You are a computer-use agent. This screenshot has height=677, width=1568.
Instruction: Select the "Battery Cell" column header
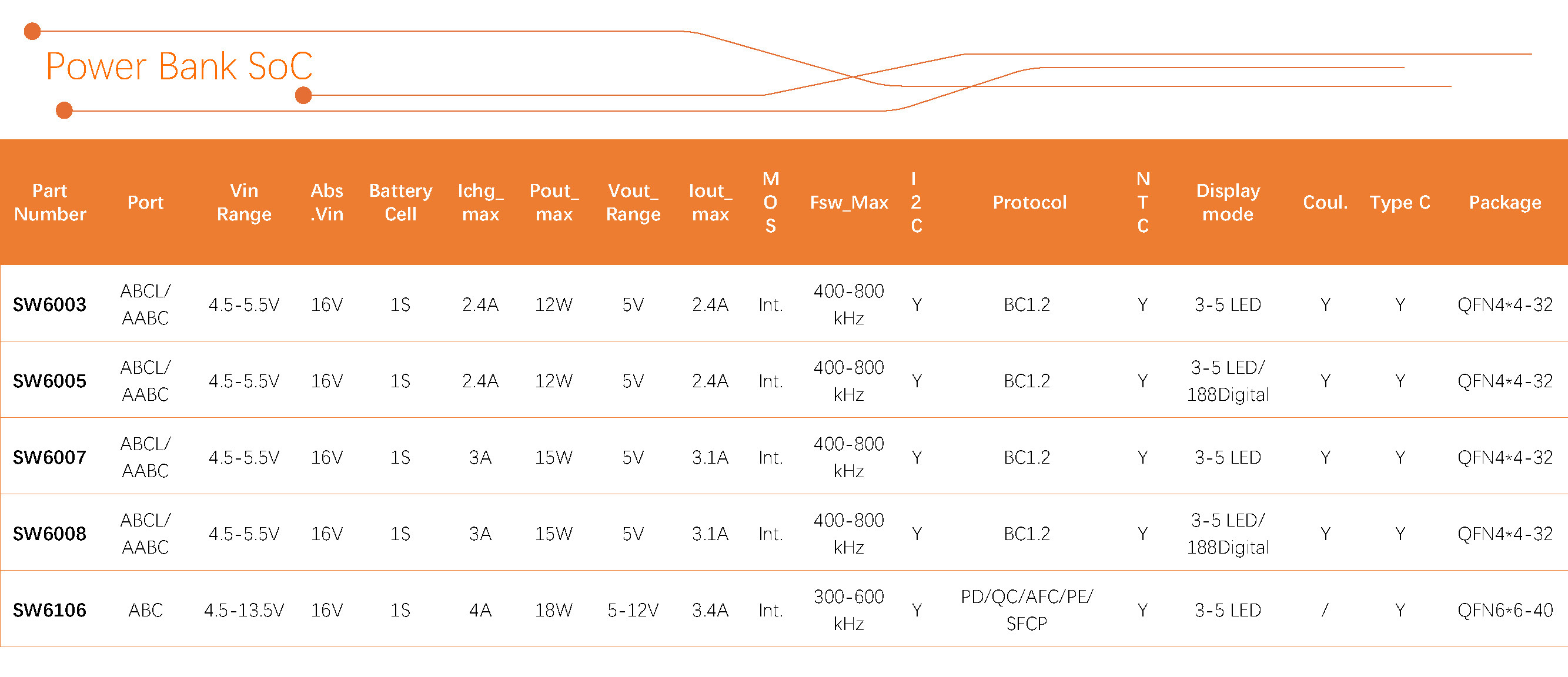pos(400,203)
